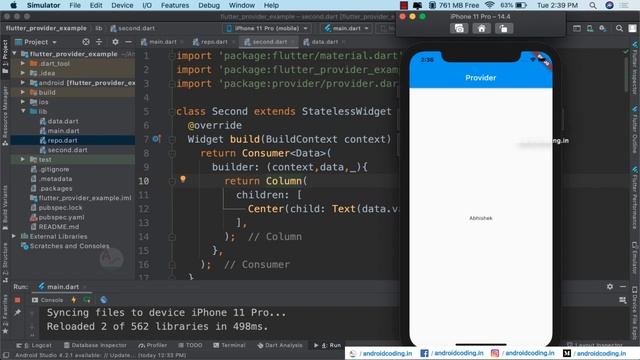The image size is (640, 360).
Task: Click the tool window toggle icon in the status bar corner
Action: 6,356
